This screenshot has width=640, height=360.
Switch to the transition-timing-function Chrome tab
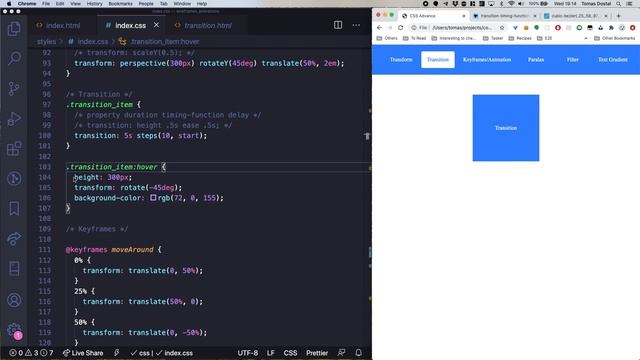505,16
